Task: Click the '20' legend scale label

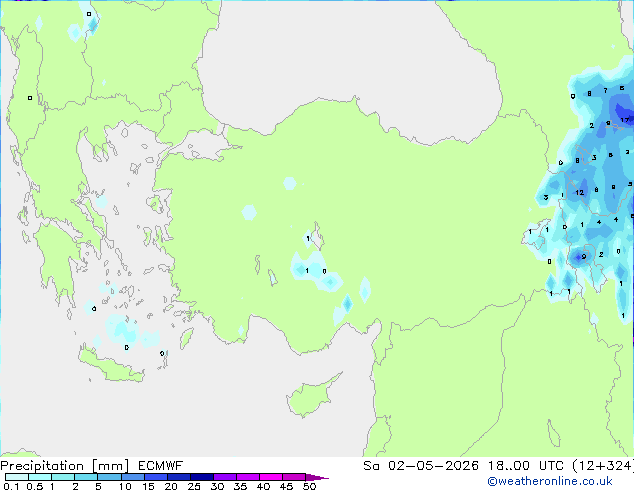Action: 171,486
